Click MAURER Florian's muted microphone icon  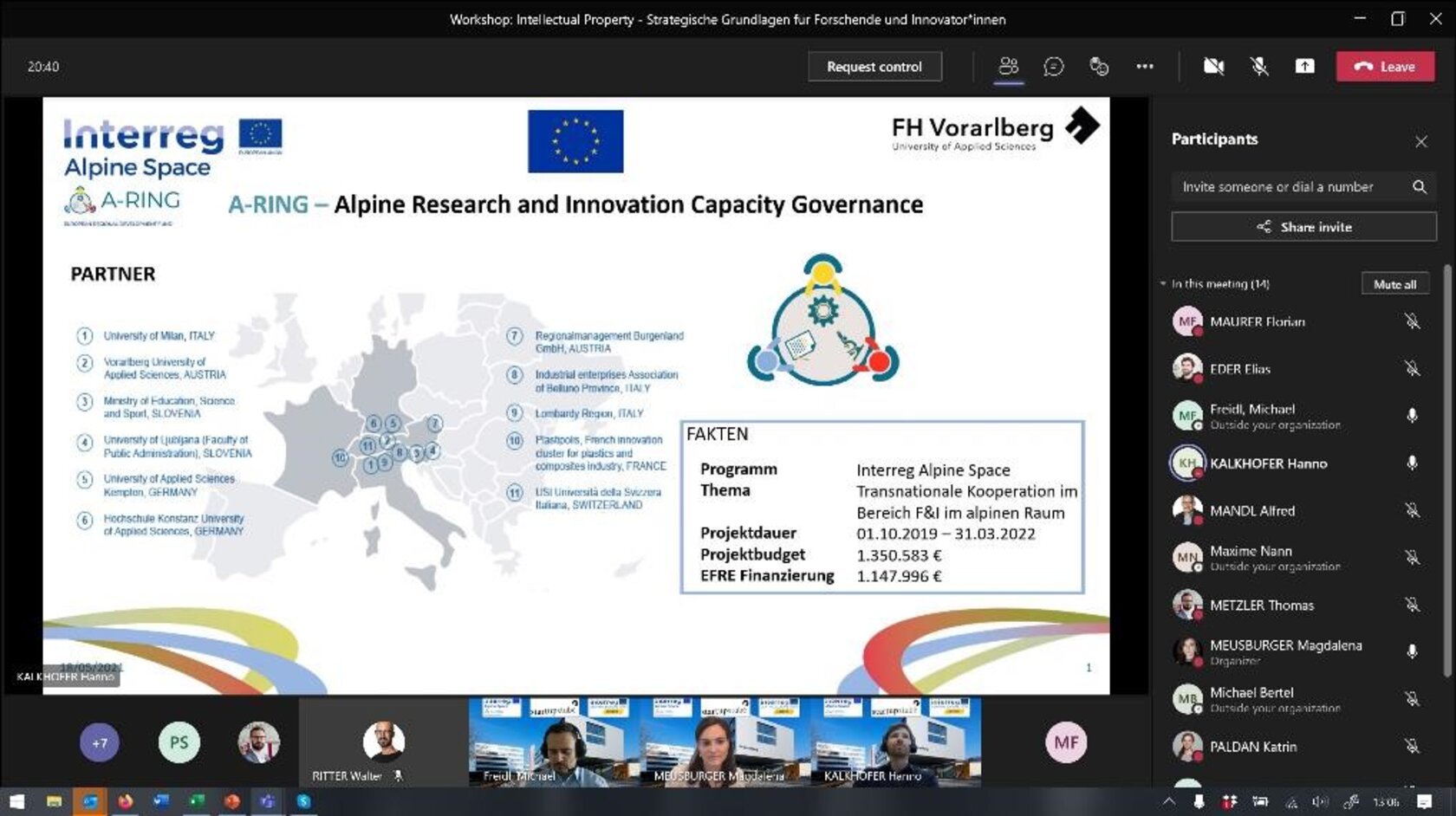click(1412, 321)
